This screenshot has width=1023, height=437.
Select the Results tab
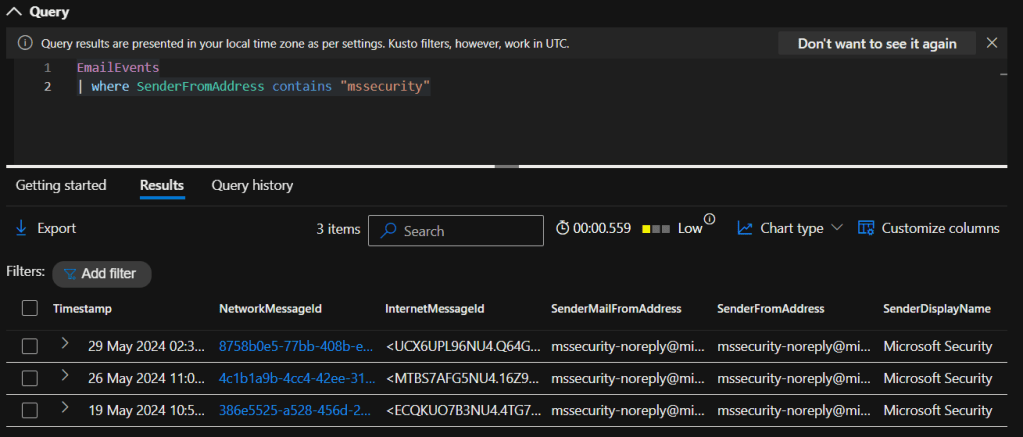(x=162, y=185)
